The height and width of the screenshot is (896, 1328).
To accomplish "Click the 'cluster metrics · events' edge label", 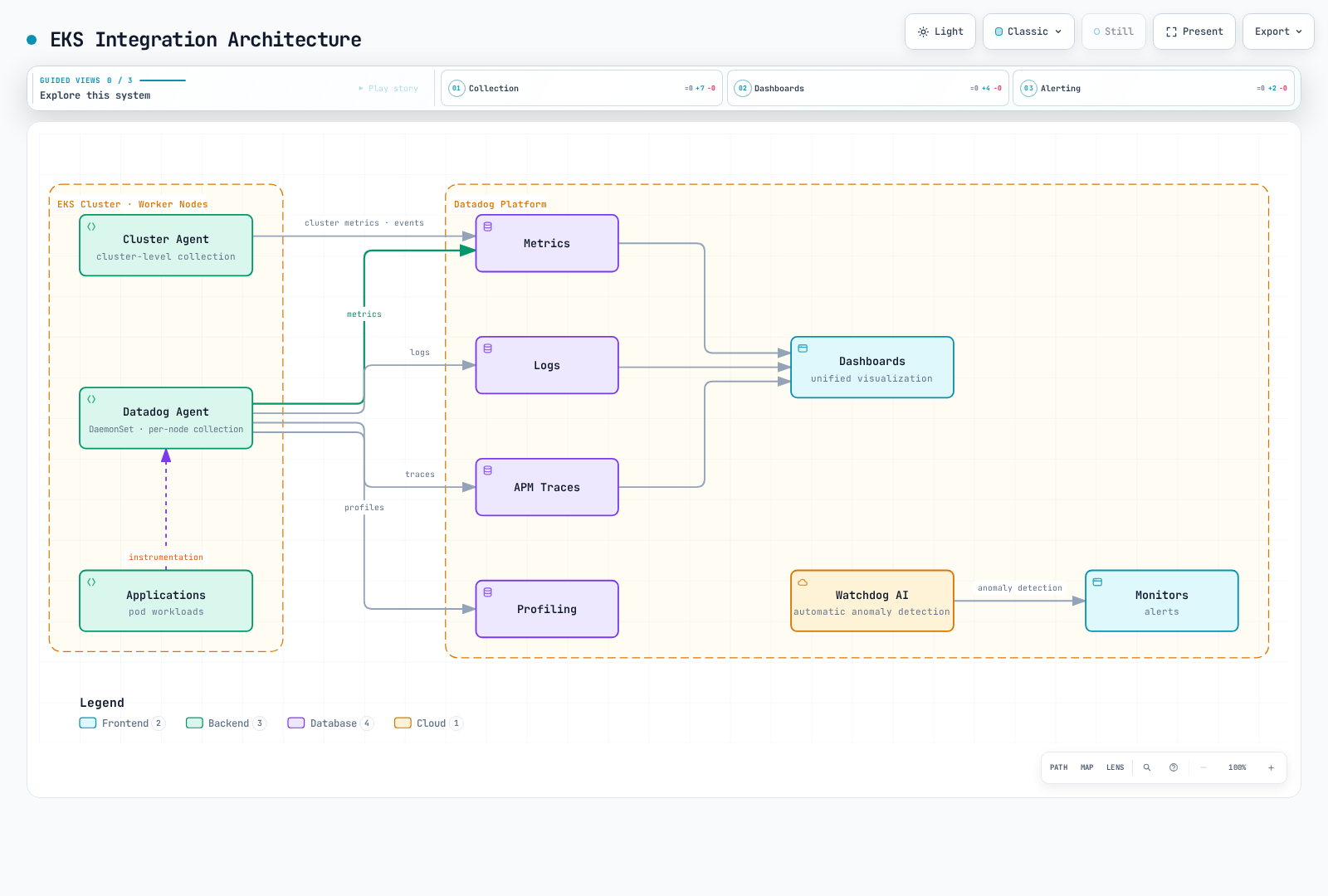I will 364,223.
